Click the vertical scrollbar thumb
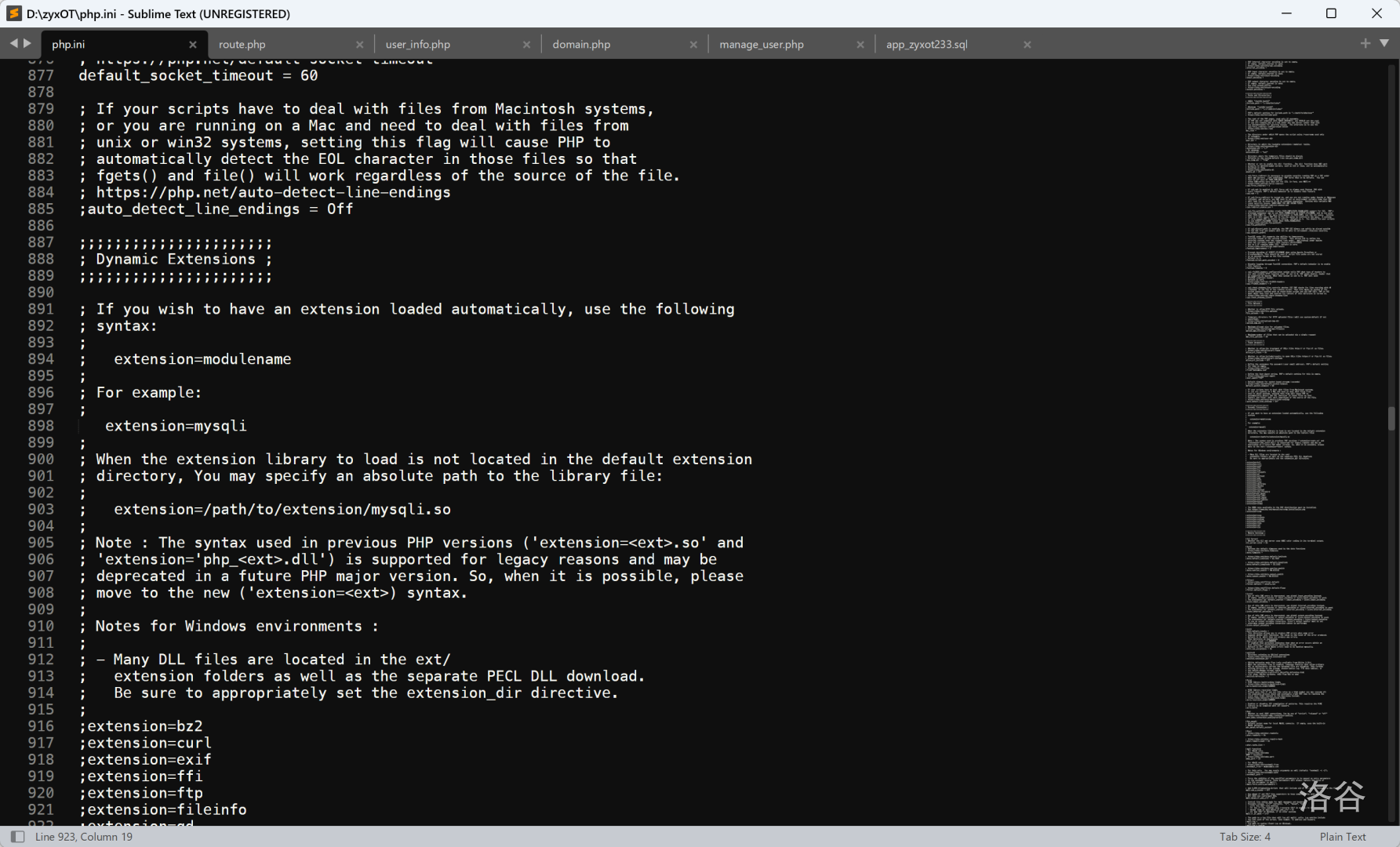 (x=1391, y=418)
